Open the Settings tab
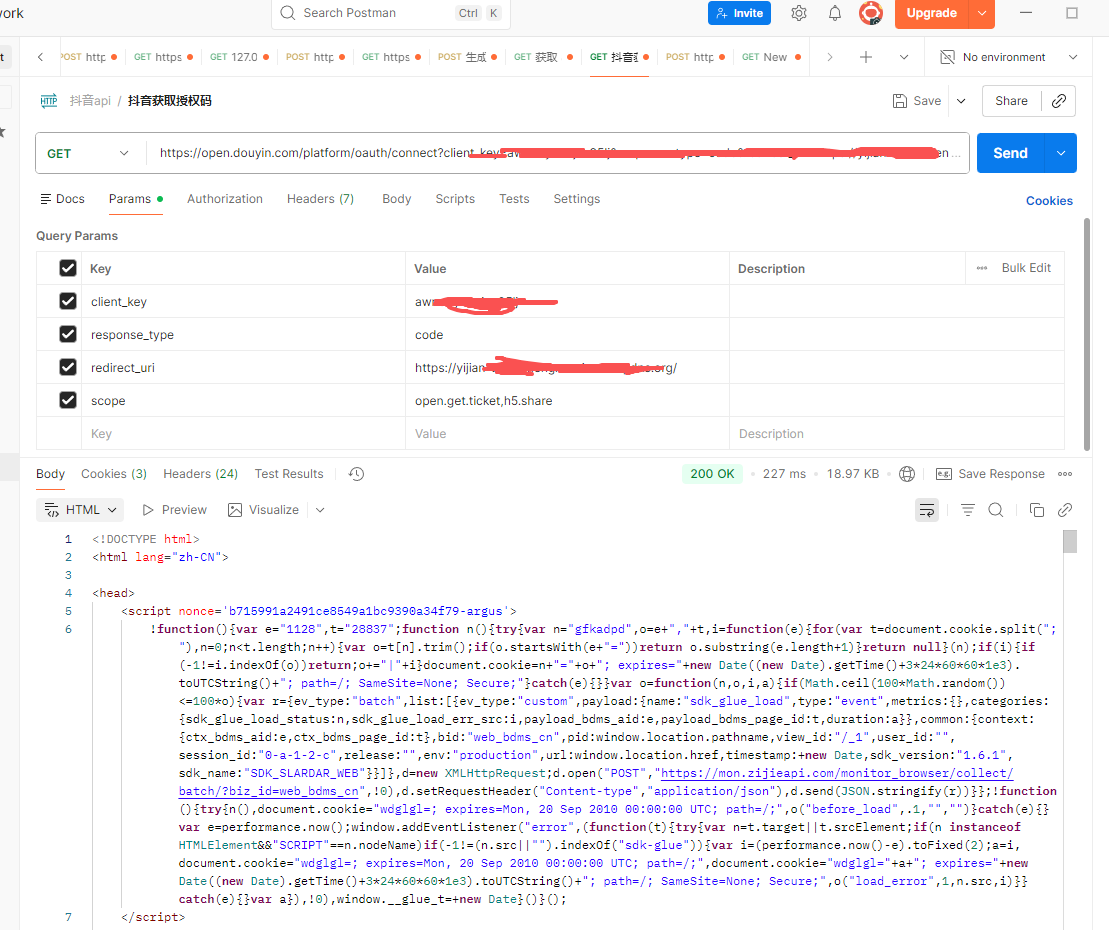 (x=576, y=199)
